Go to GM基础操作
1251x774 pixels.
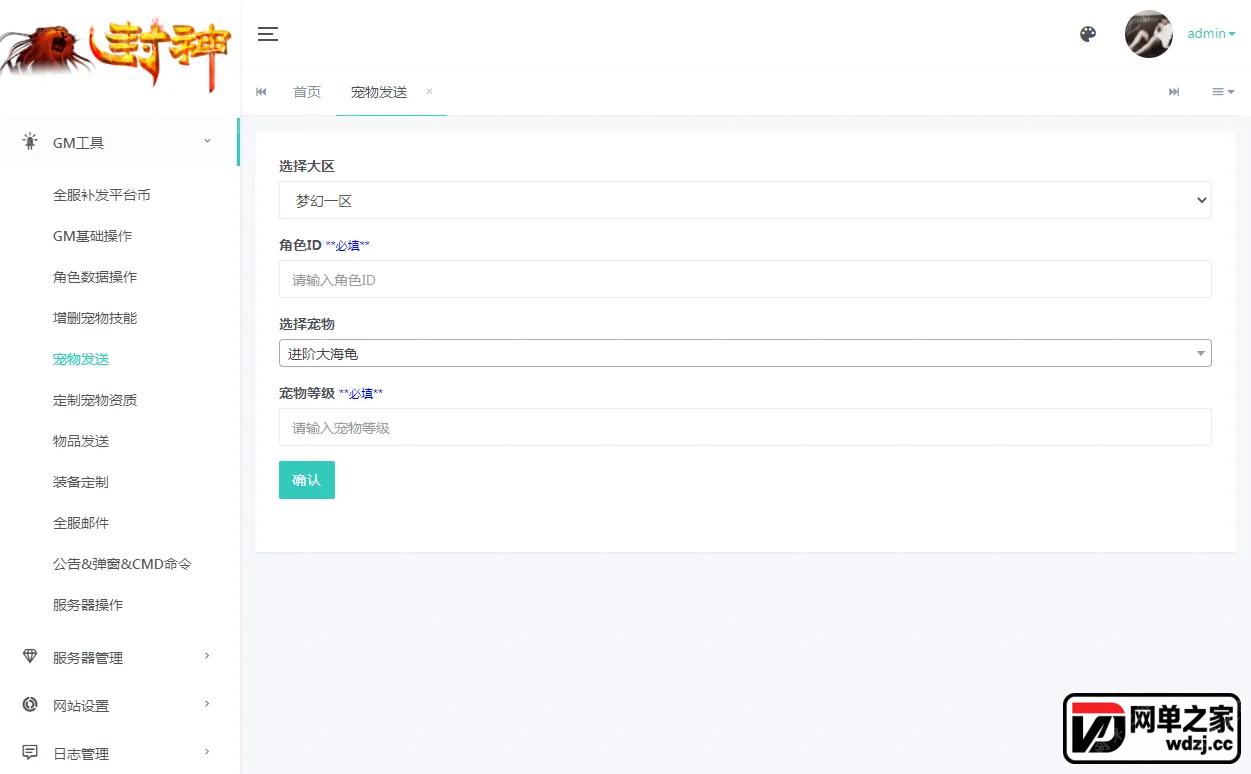92,236
